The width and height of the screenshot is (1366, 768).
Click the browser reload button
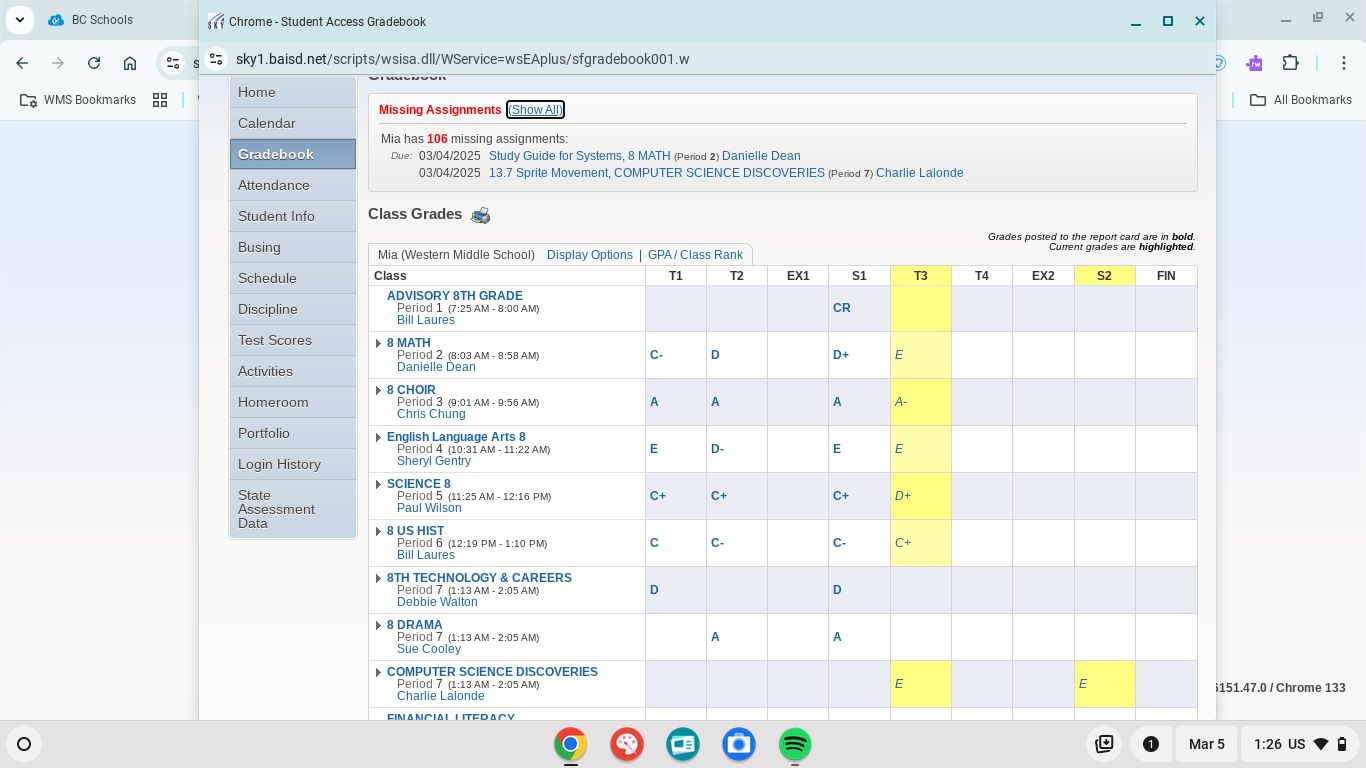(94, 63)
